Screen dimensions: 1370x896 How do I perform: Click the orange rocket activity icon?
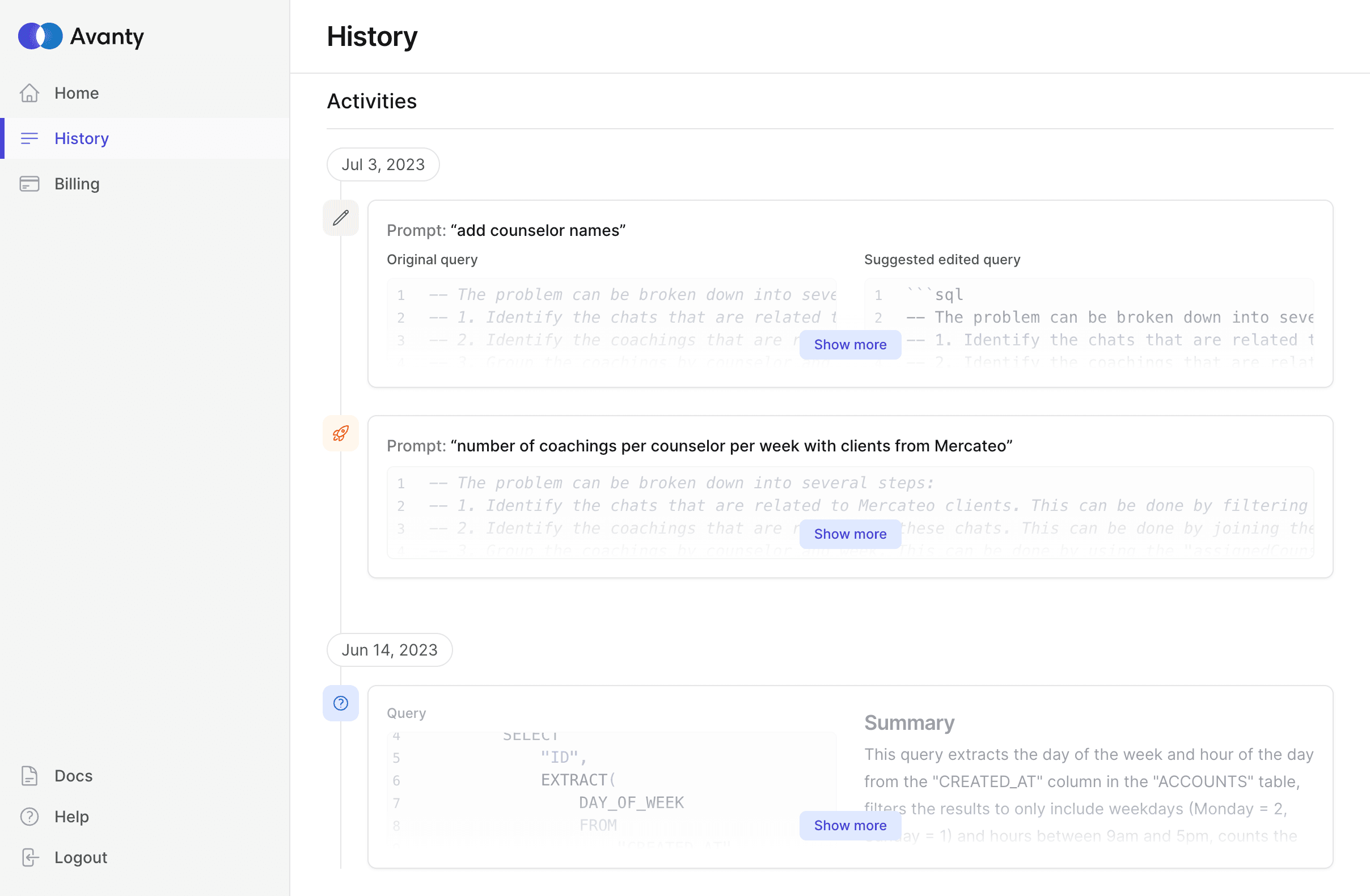click(x=341, y=433)
